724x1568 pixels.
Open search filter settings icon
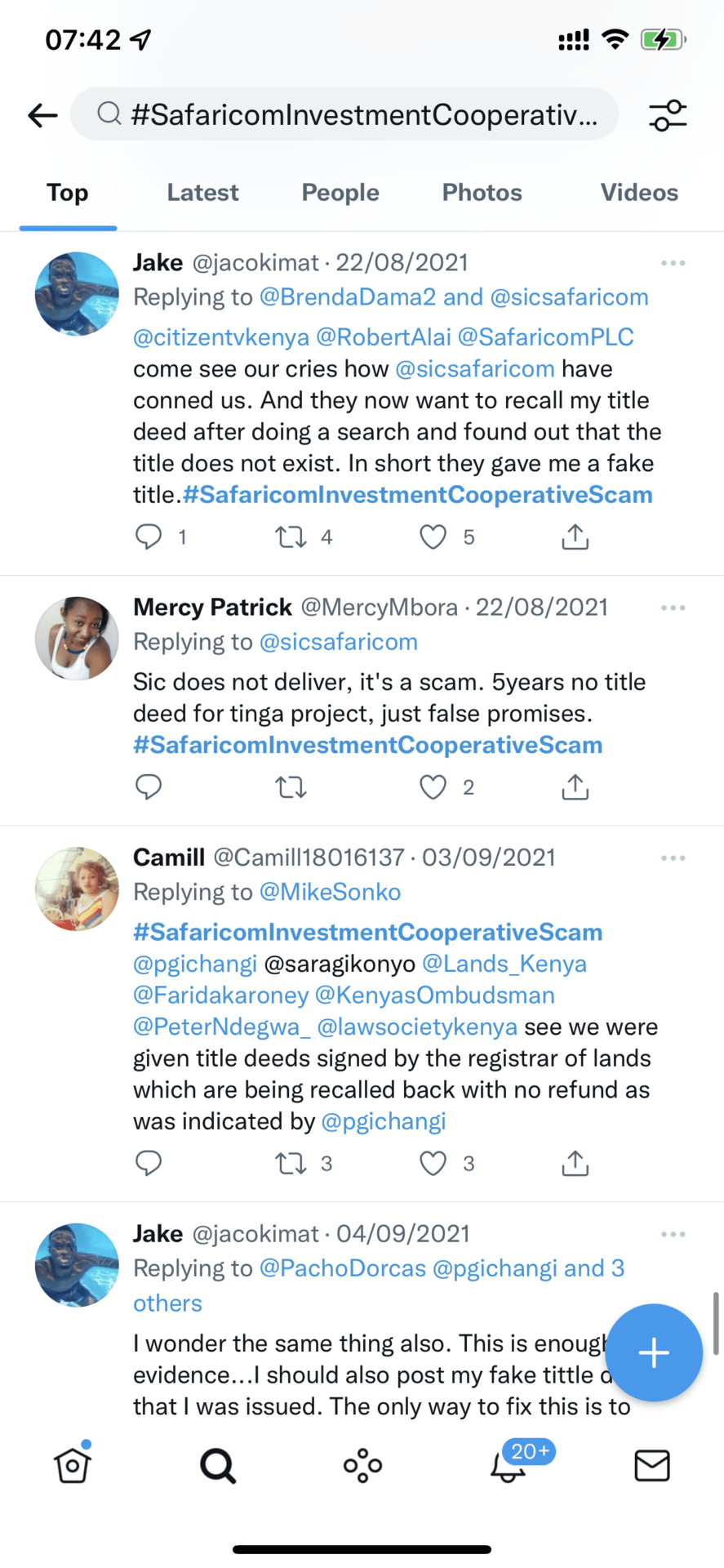pyautogui.click(x=668, y=115)
